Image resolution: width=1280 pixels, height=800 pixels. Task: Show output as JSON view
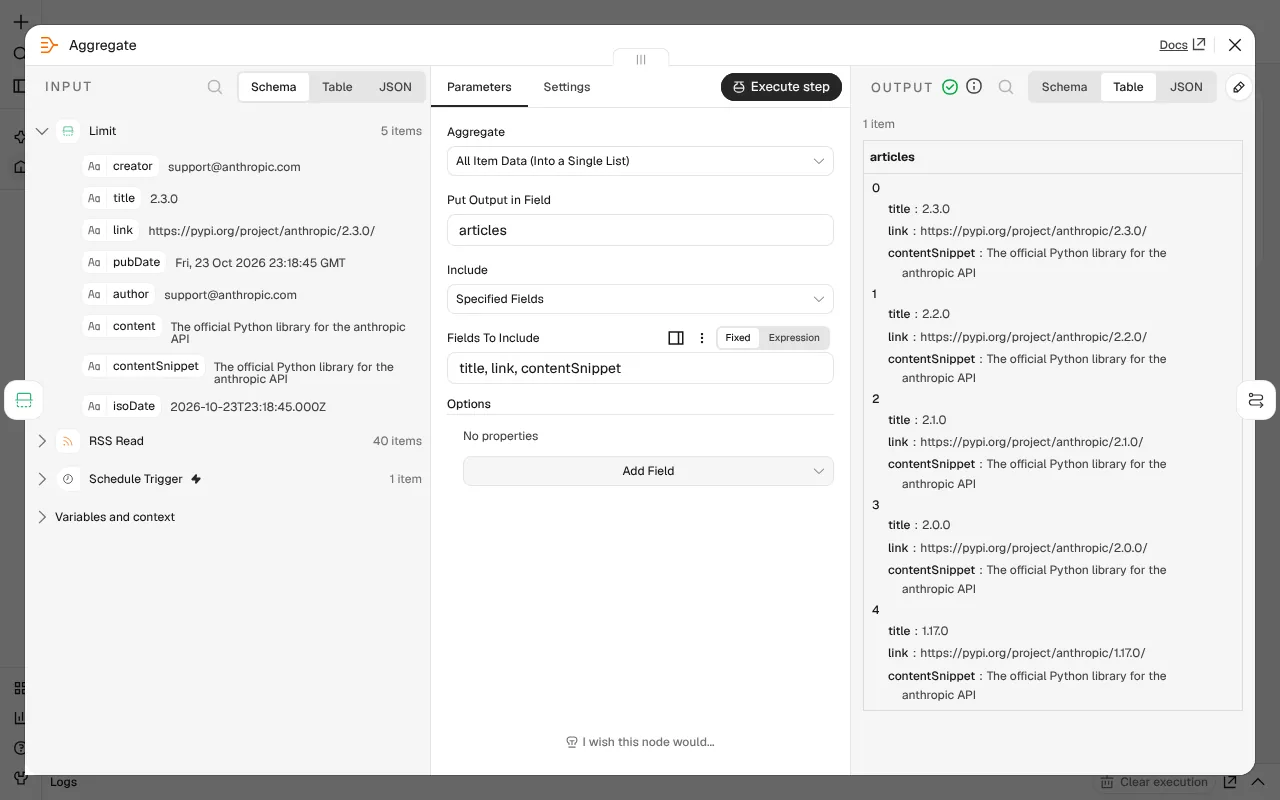[x=1186, y=87]
